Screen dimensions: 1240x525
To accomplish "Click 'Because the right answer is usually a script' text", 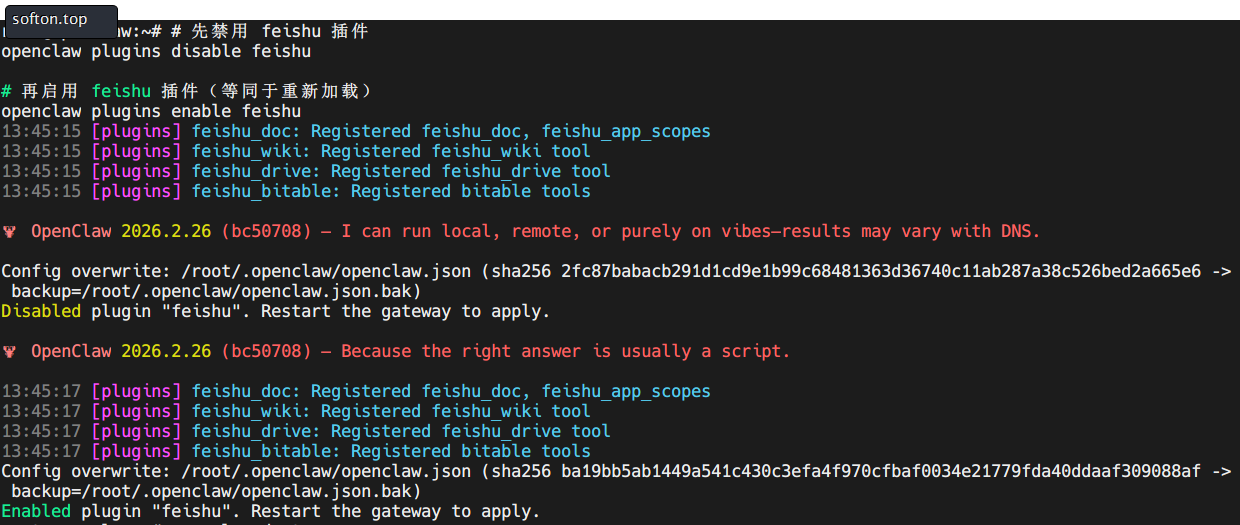I will (x=566, y=351).
